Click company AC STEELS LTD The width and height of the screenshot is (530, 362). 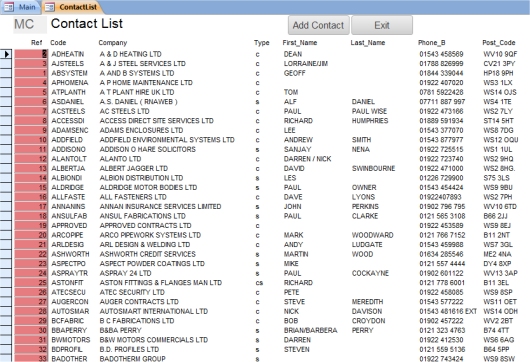click(124, 111)
